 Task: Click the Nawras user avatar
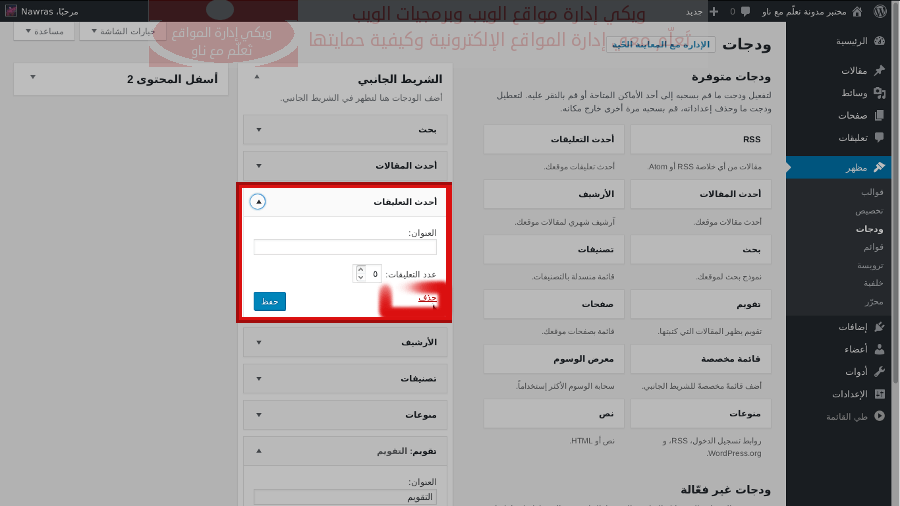tap(11, 11)
